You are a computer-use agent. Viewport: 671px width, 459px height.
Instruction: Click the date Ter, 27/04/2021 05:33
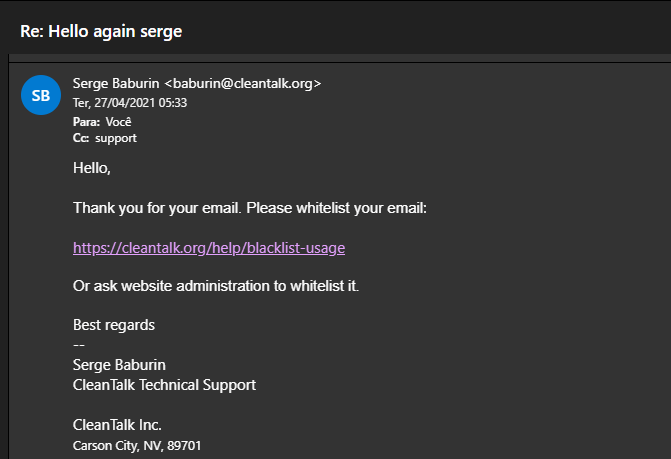point(130,103)
